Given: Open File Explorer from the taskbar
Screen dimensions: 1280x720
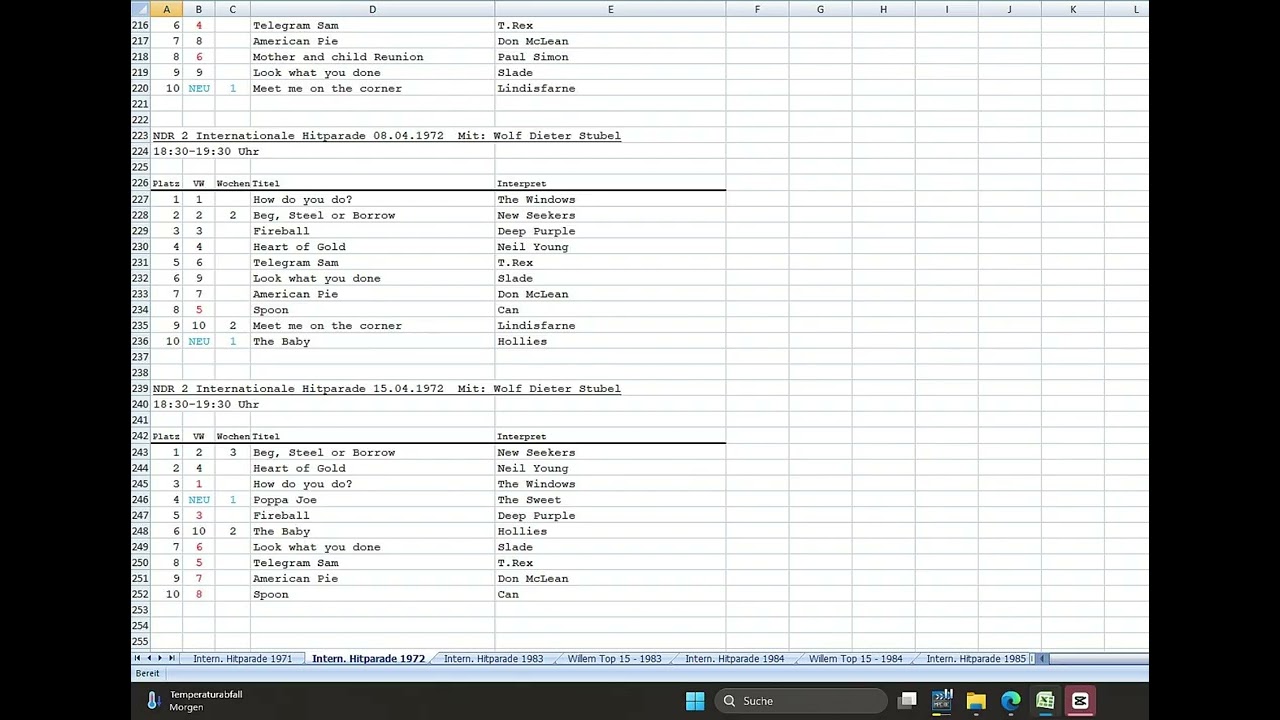Looking at the screenshot, I should [976, 701].
